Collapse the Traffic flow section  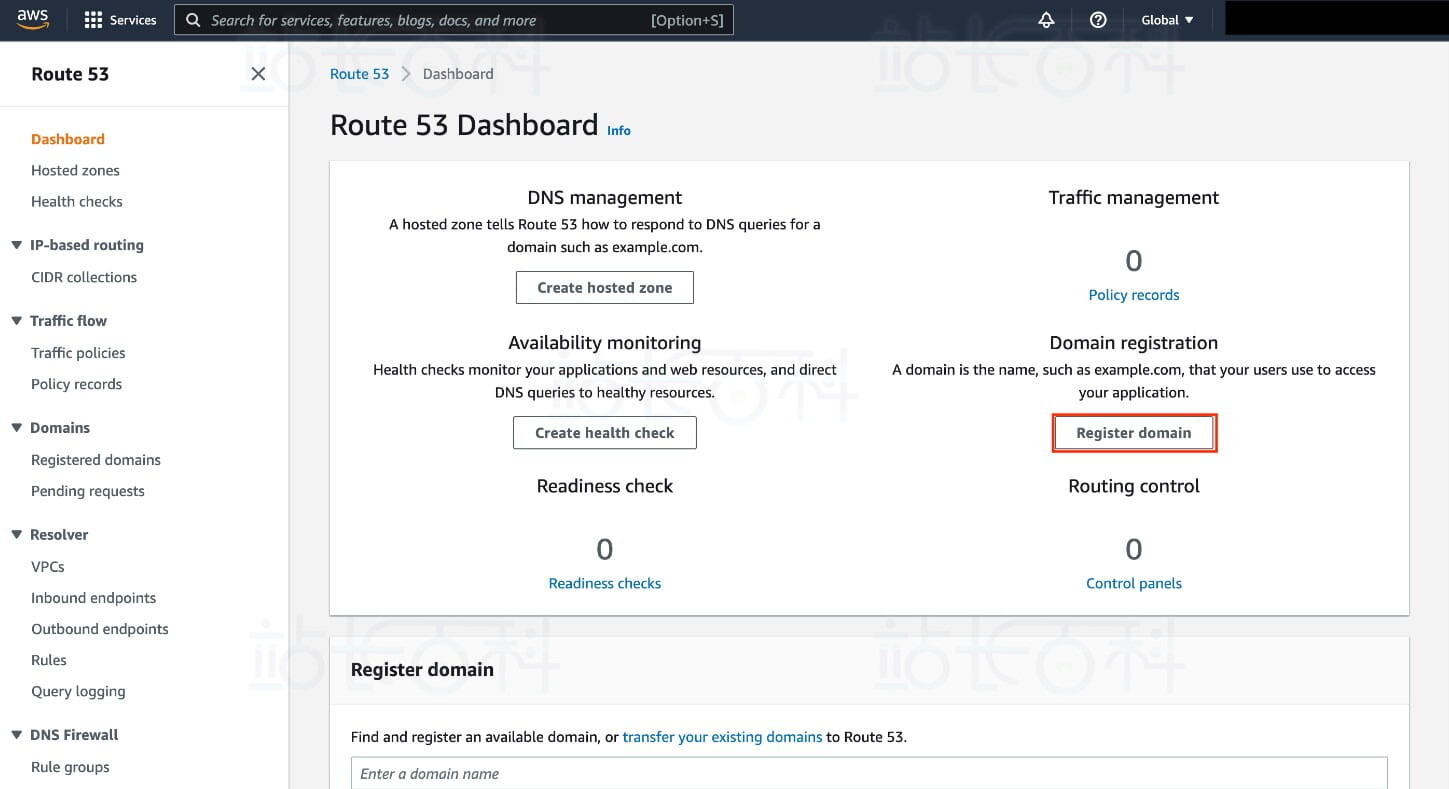pos(17,321)
